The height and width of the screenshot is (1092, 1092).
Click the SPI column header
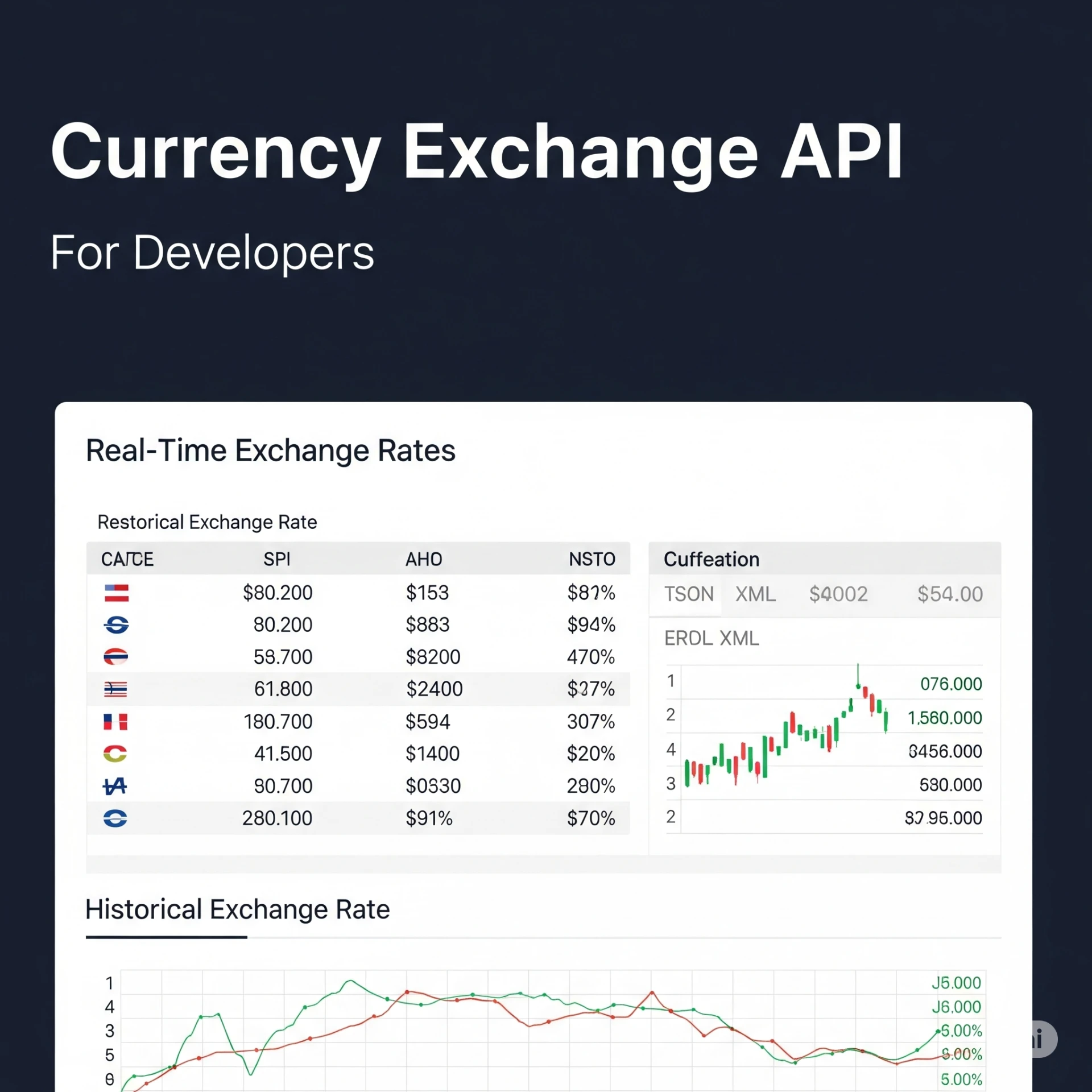tap(277, 559)
